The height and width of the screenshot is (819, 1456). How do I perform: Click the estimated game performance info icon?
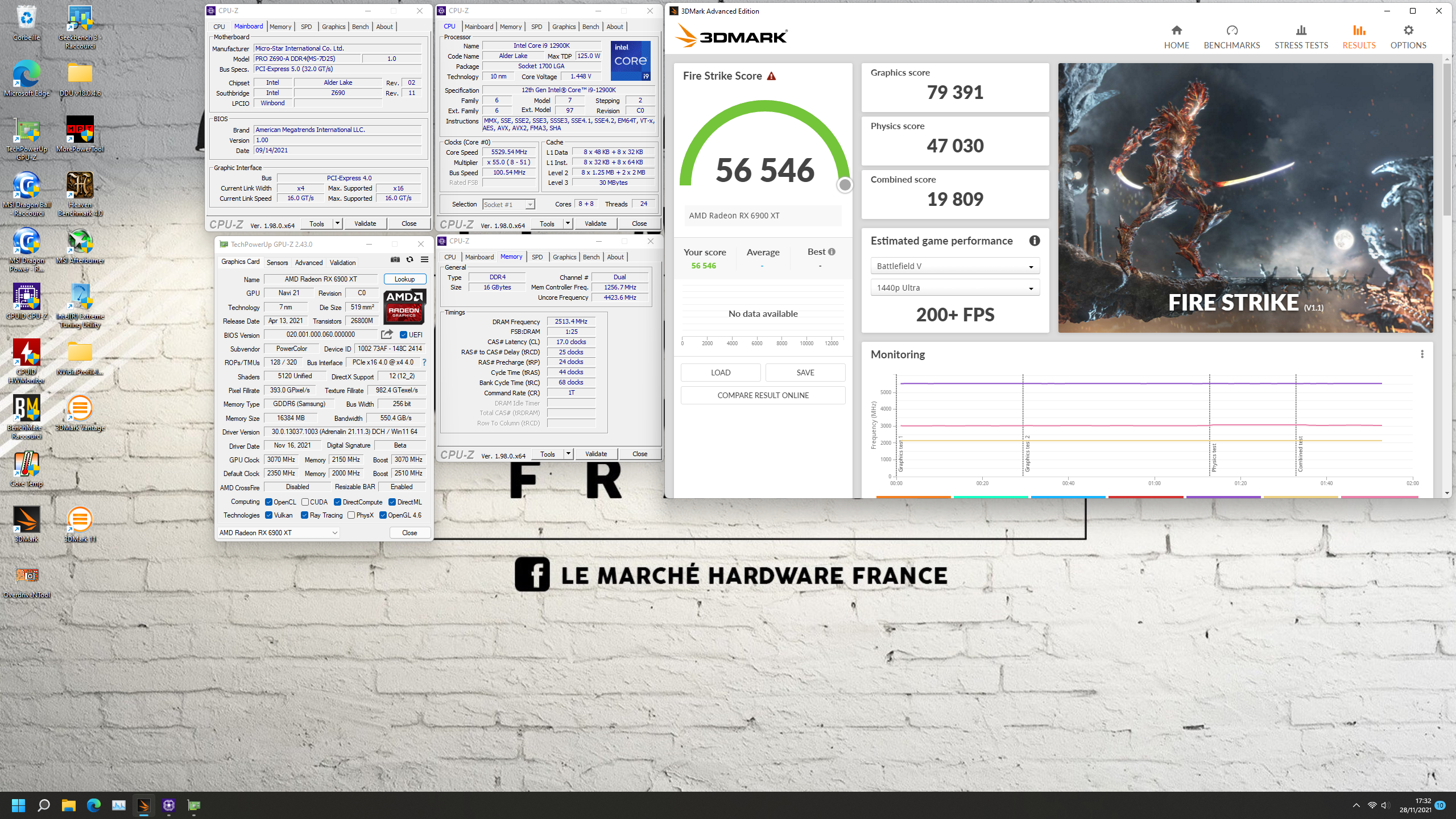[x=1035, y=241]
